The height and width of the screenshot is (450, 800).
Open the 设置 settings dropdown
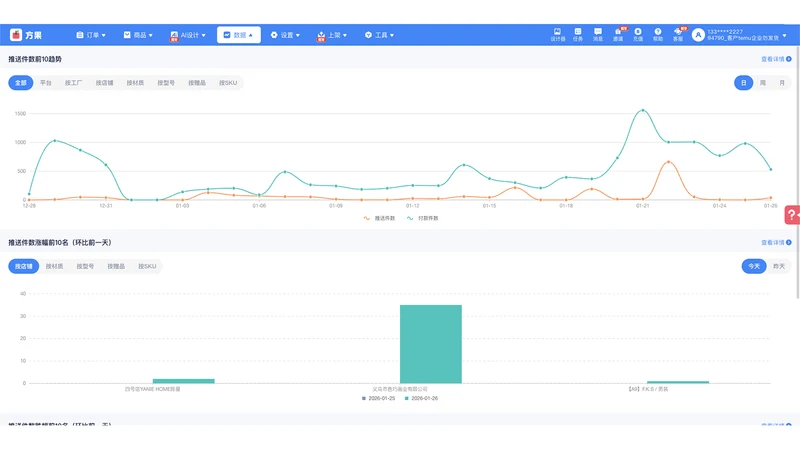(285, 35)
